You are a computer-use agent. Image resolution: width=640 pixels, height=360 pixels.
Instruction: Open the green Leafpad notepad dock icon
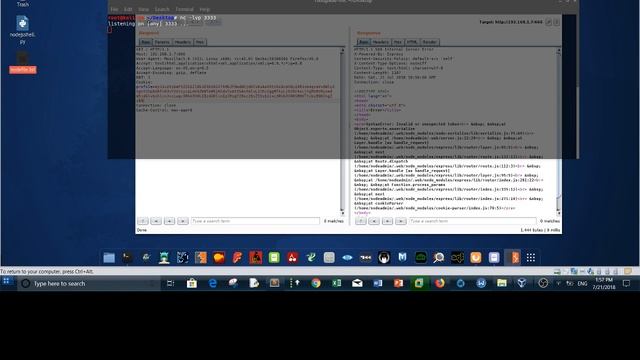click(x=274, y=258)
